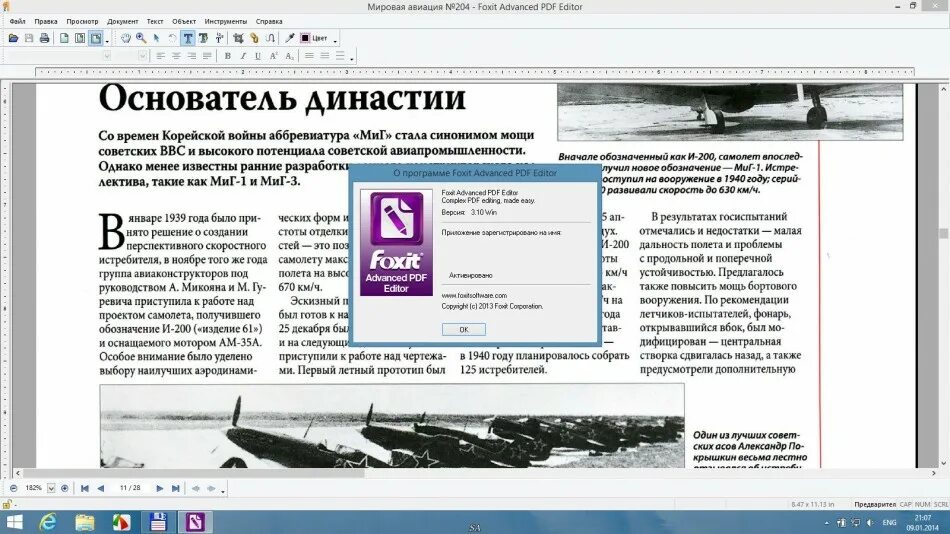Toggle superscript formatting

pyautogui.click(x=274, y=56)
